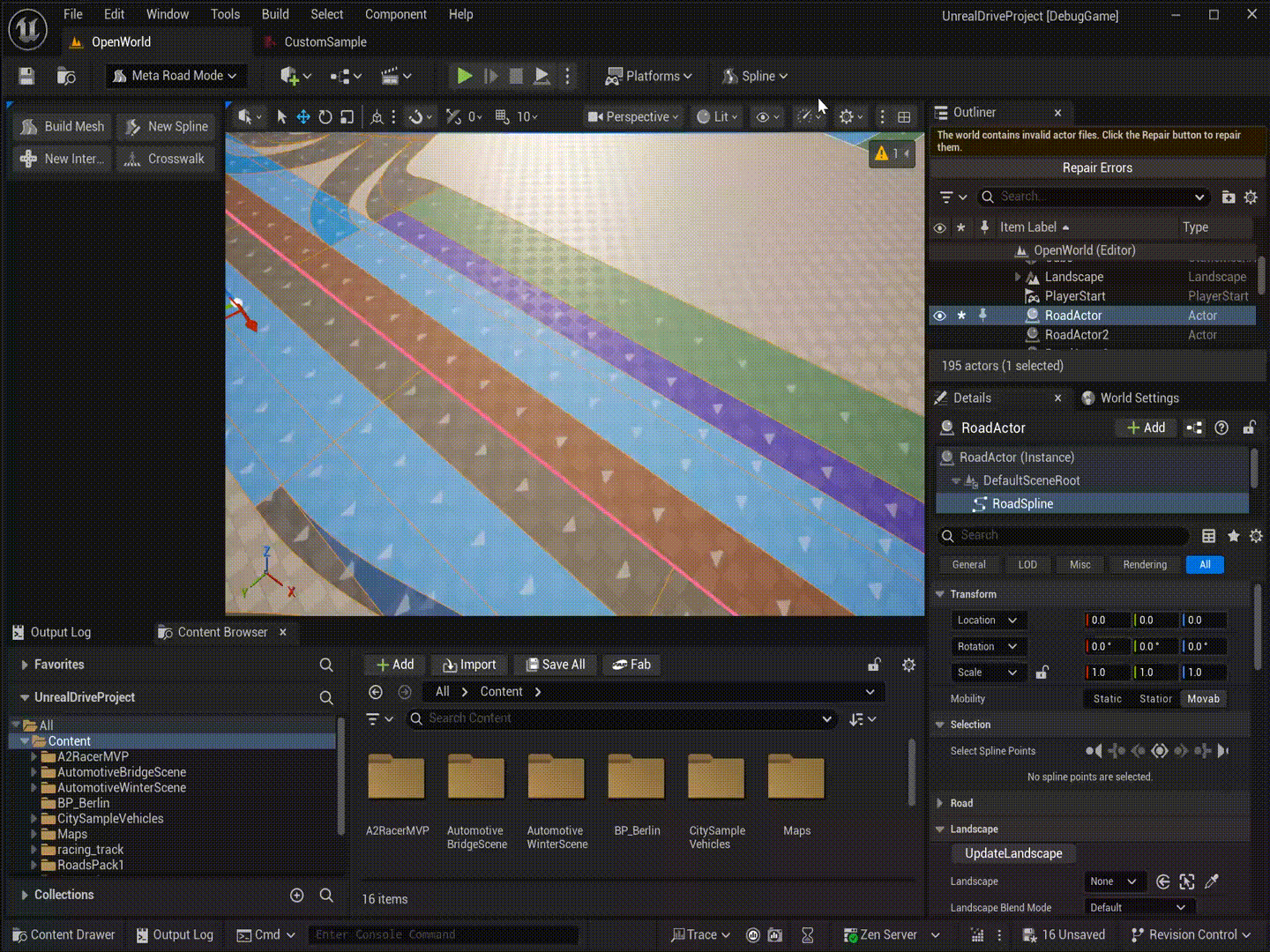This screenshot has height=952, width=1270.
Task: Add new folder in Outliner
Action: 1229,197
